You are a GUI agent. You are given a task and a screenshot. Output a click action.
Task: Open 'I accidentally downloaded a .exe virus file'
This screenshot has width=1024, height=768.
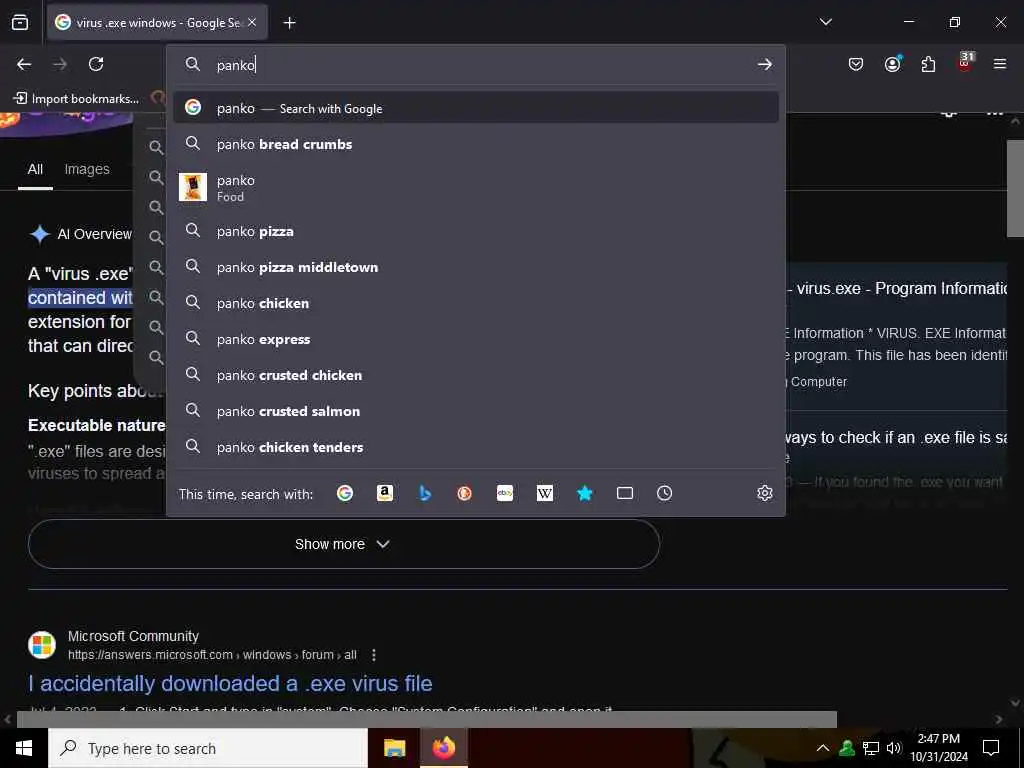pyautogui.click(x=230, y=683)
